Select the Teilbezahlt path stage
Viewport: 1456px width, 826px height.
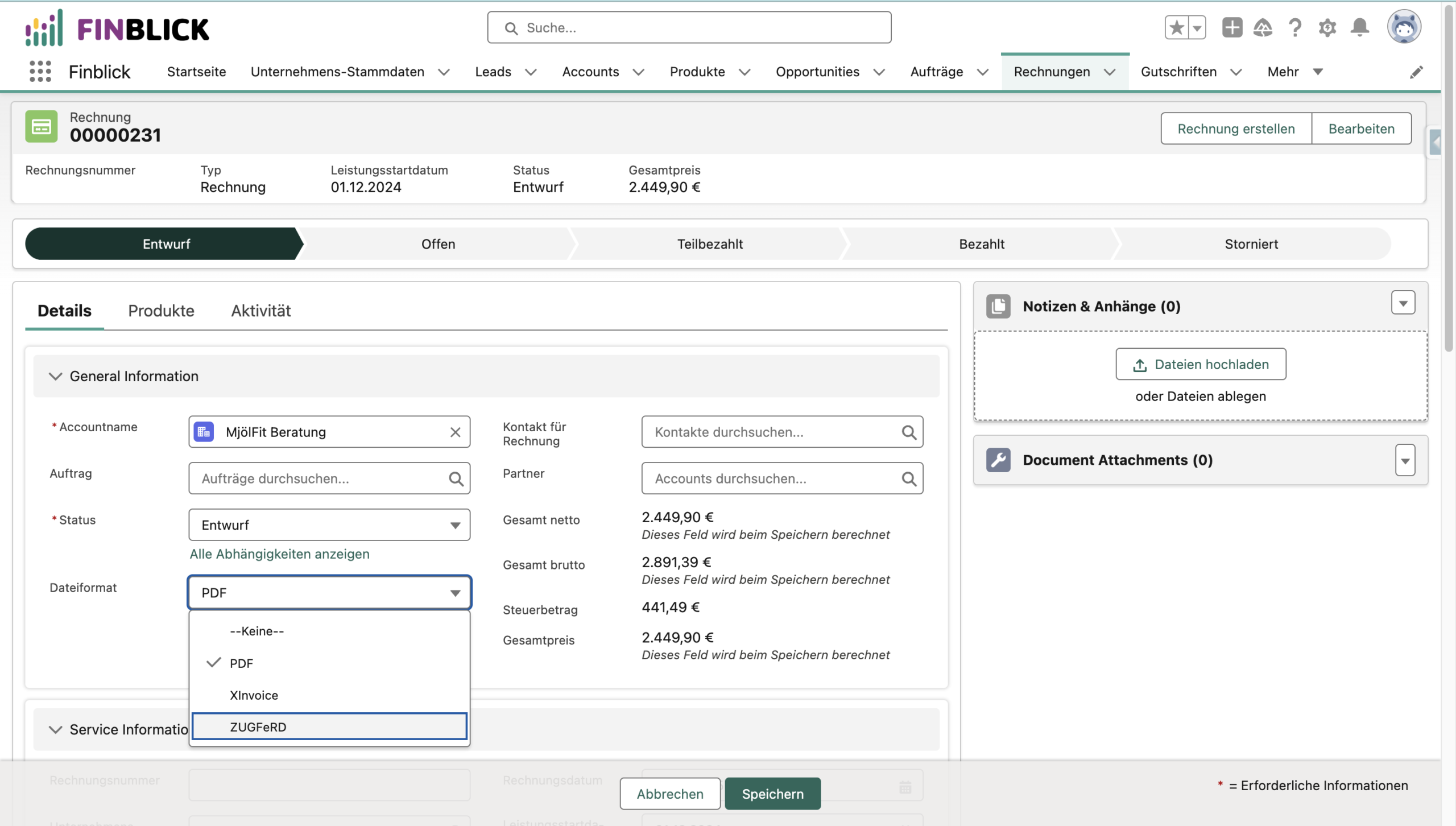(710, 244)
